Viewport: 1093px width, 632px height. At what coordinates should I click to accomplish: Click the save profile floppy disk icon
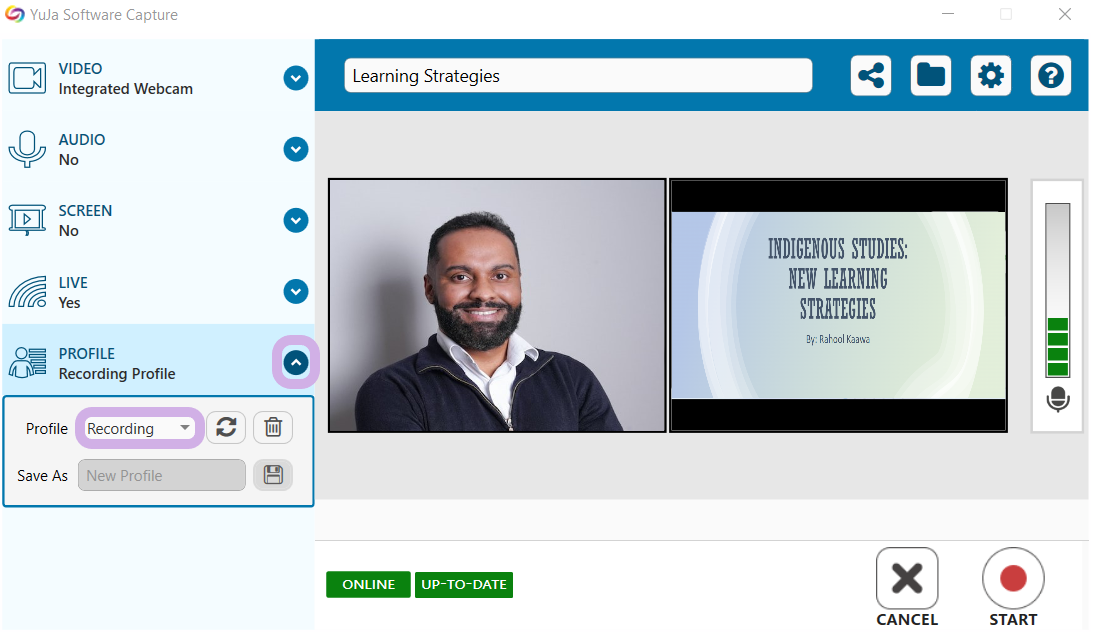[x=273, y=476]
